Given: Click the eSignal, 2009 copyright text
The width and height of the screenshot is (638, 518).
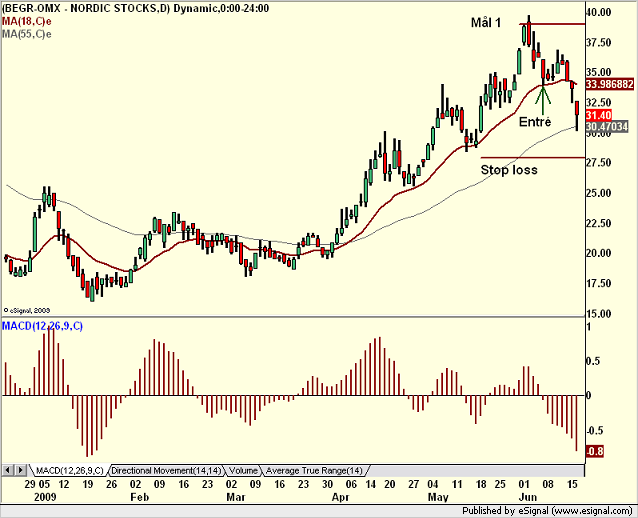Looking at the screenshot, I should pos(27,310).
